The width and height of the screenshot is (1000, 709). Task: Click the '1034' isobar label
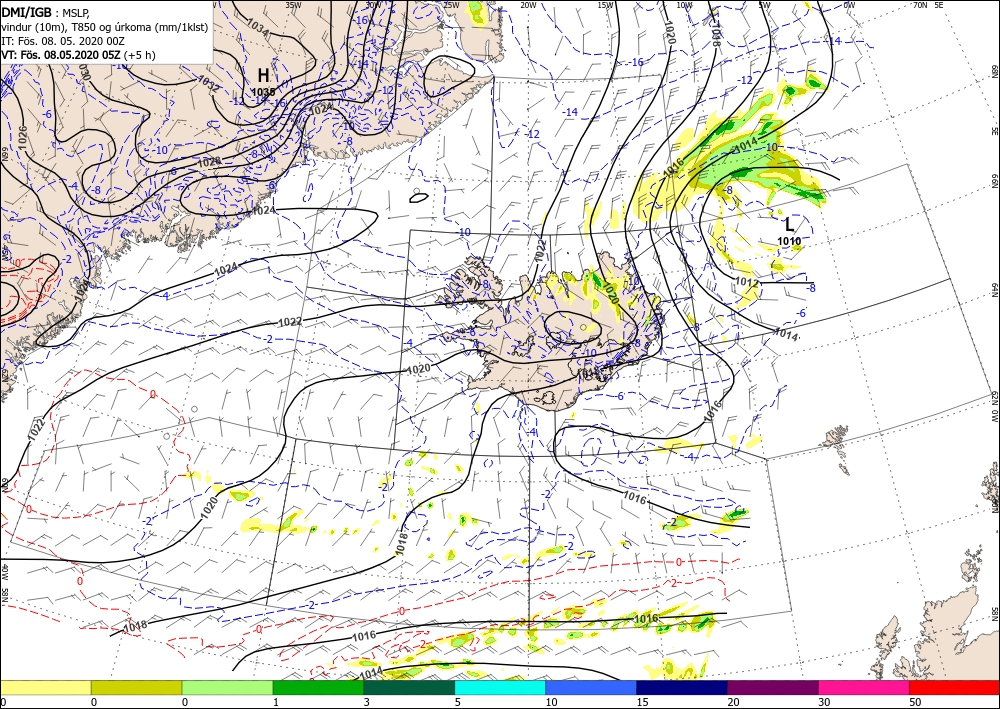tap(258, 28)
